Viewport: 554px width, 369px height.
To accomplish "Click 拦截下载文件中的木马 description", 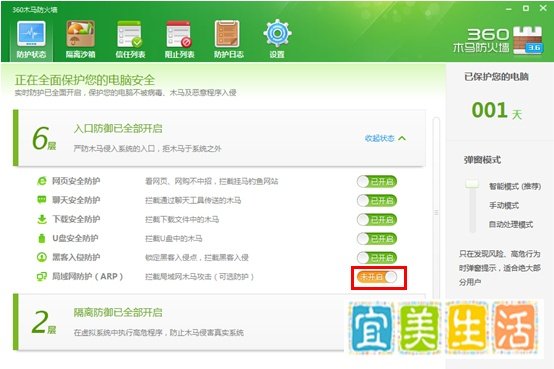I will coord(182,219).
